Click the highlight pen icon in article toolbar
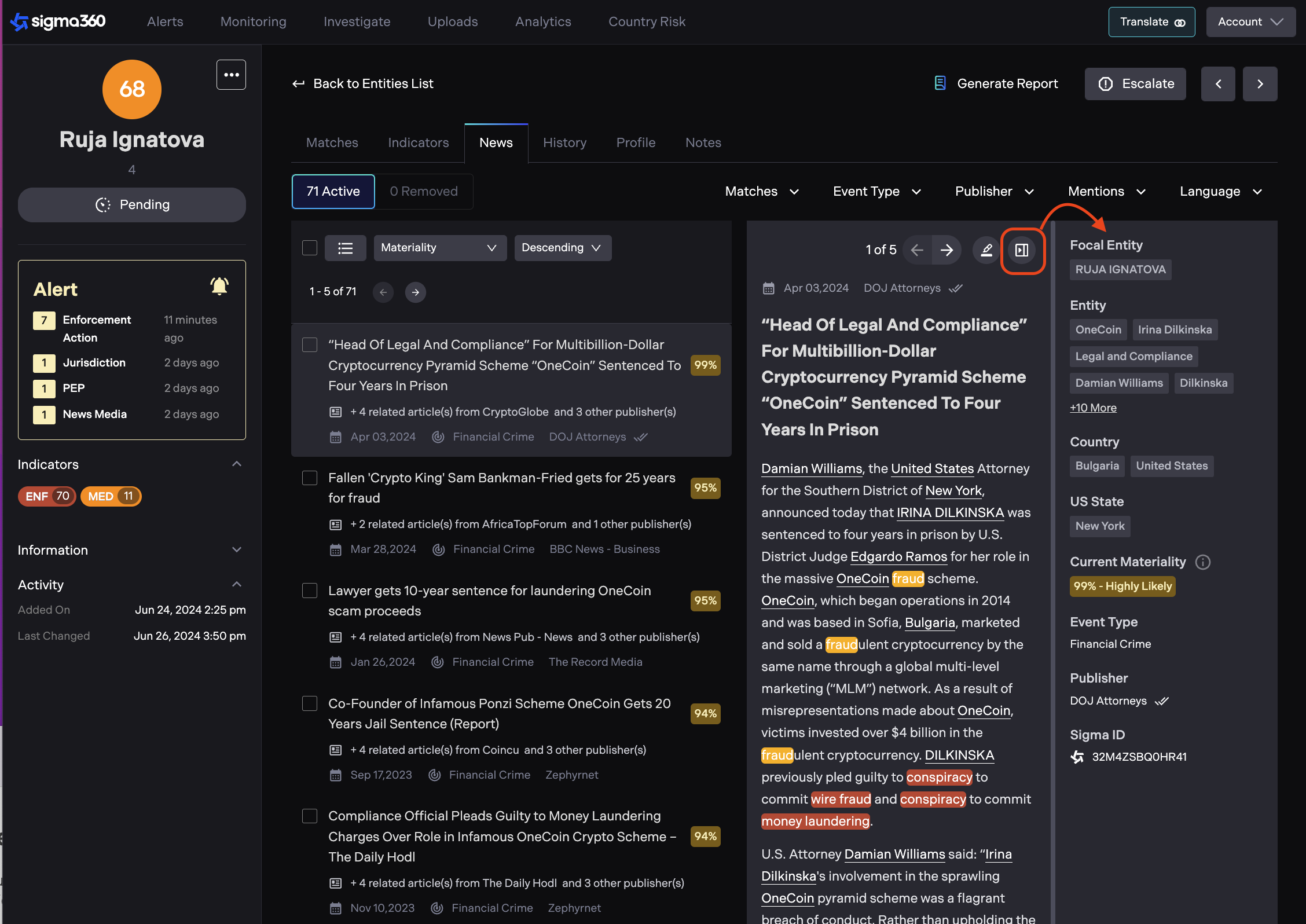1306x924 pixels. point(986,250)
